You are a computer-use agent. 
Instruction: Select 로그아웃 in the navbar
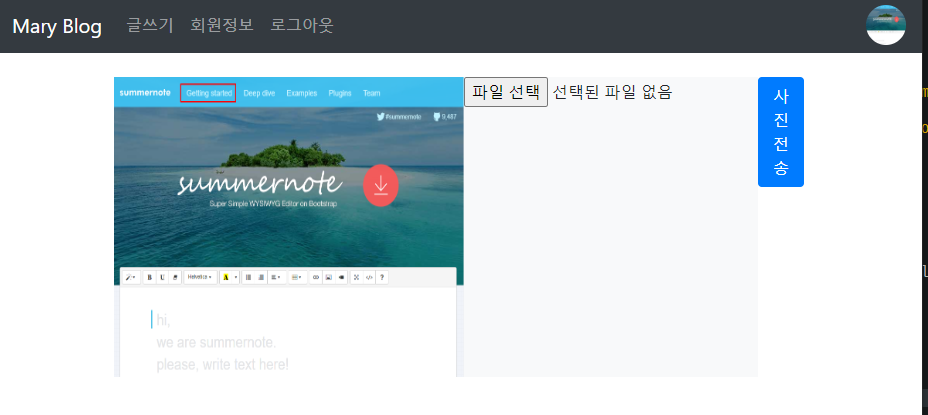(302, 25)
